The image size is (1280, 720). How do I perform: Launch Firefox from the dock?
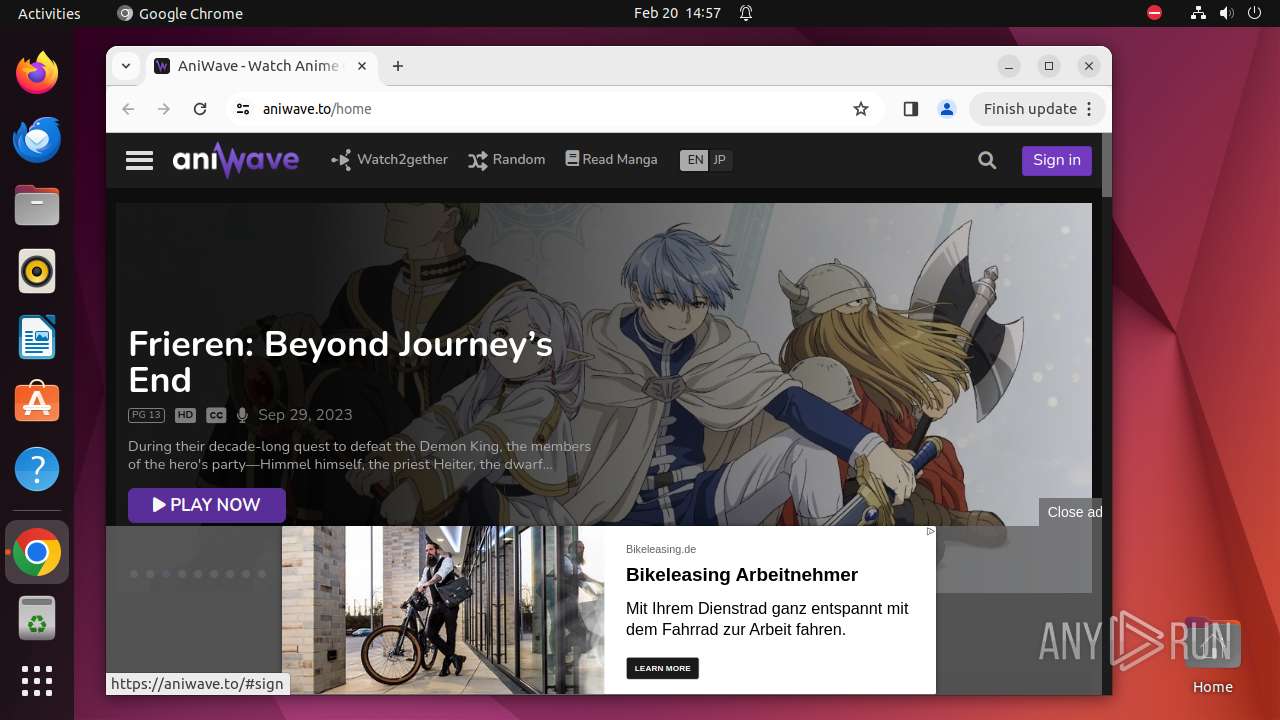[37, 73]
